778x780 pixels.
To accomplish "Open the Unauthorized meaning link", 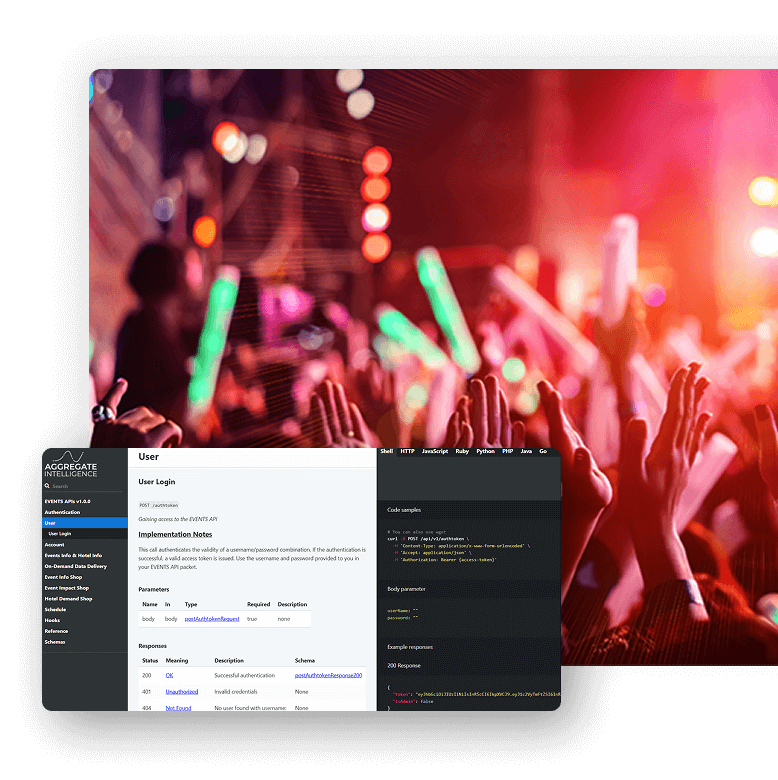I will (x=182, y=692).
